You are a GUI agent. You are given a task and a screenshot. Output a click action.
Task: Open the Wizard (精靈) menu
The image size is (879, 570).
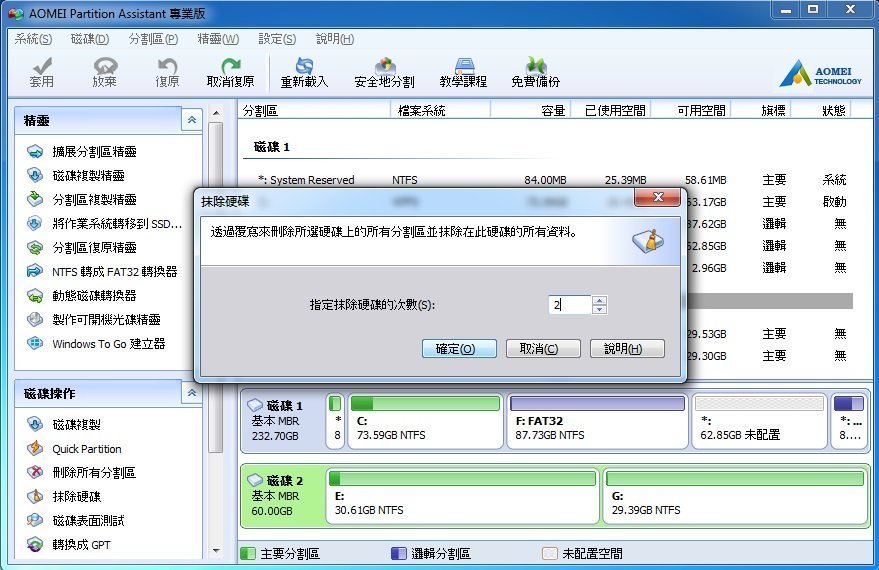(218, 39)
